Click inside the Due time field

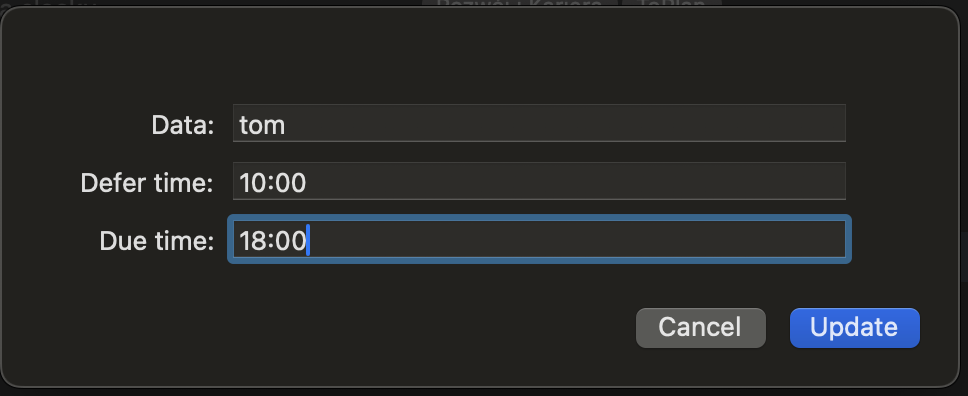click(x=539, y=239)
